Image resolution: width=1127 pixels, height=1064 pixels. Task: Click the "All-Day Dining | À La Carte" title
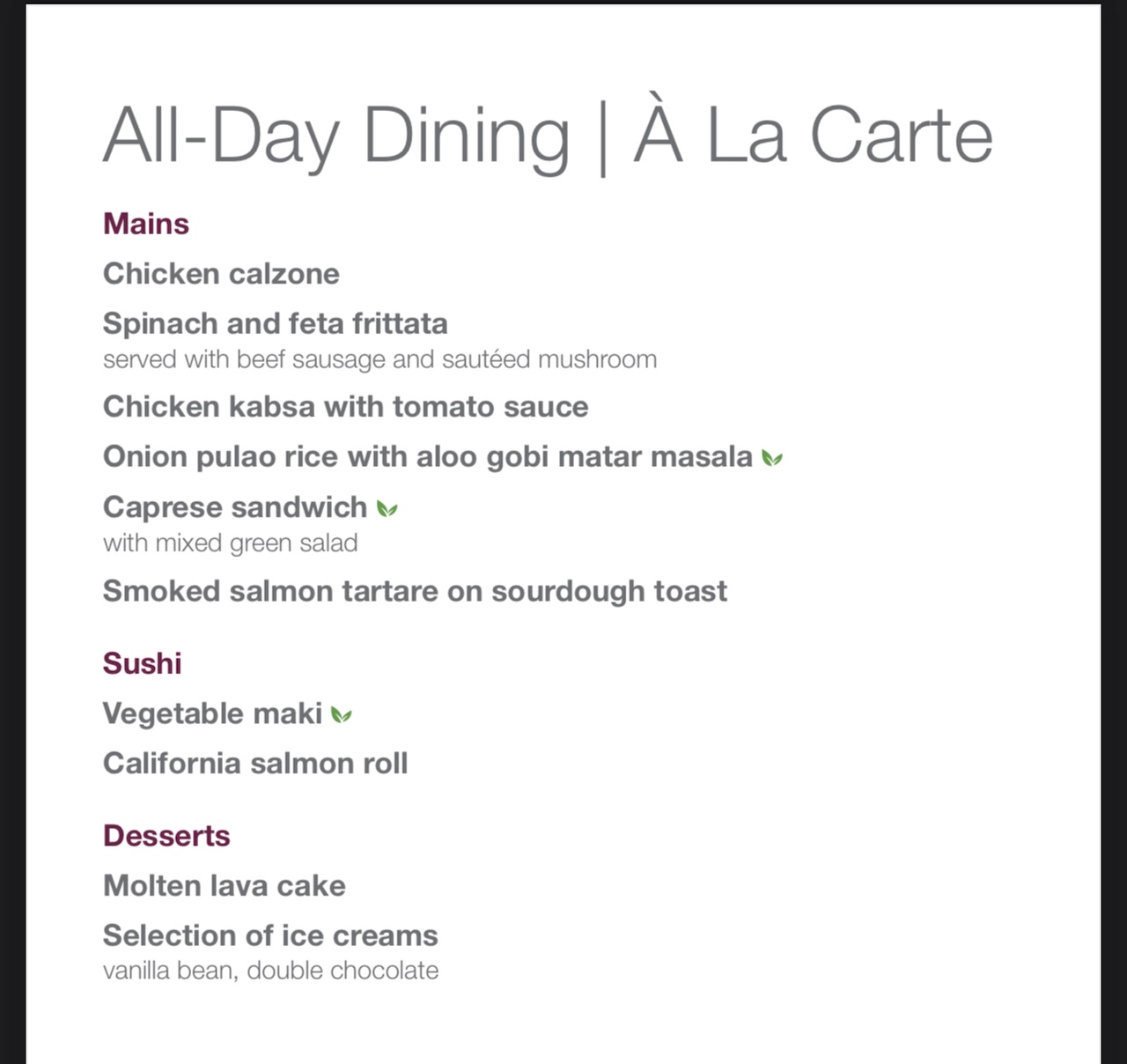(548, 136)
